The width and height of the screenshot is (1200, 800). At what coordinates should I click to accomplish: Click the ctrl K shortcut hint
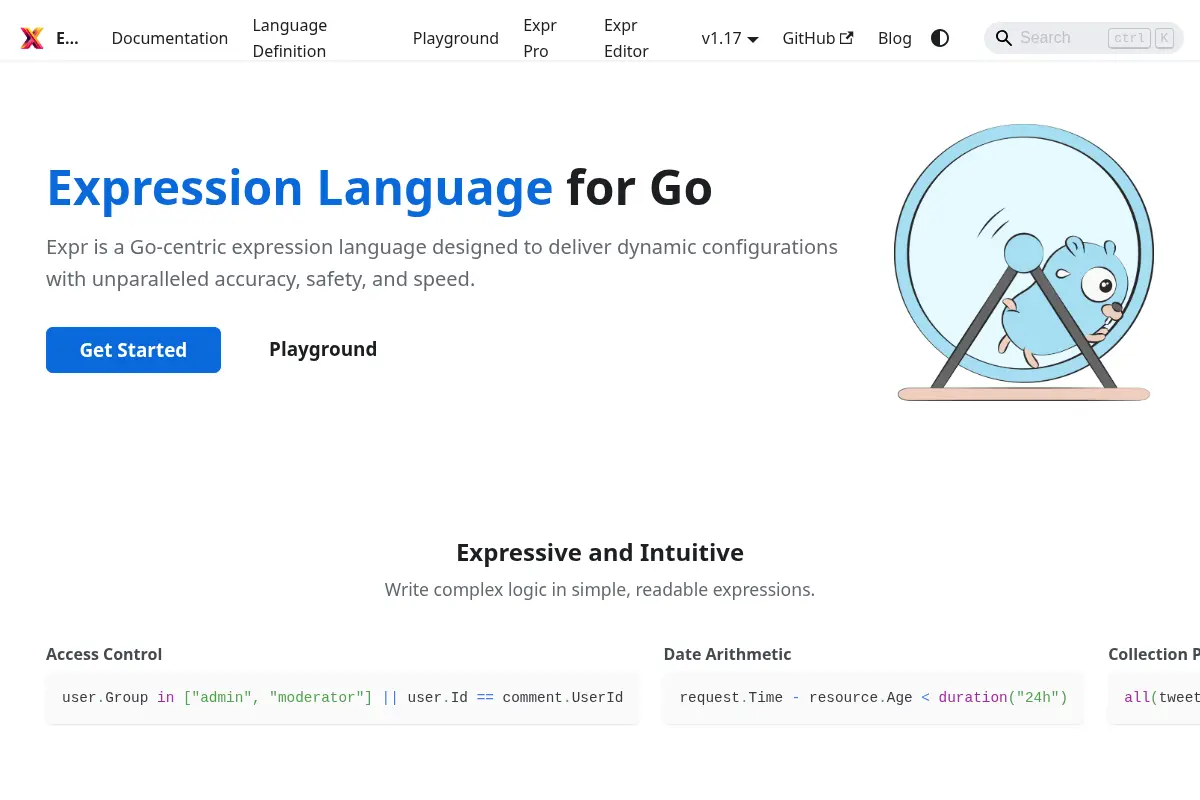coord(1141,38)
